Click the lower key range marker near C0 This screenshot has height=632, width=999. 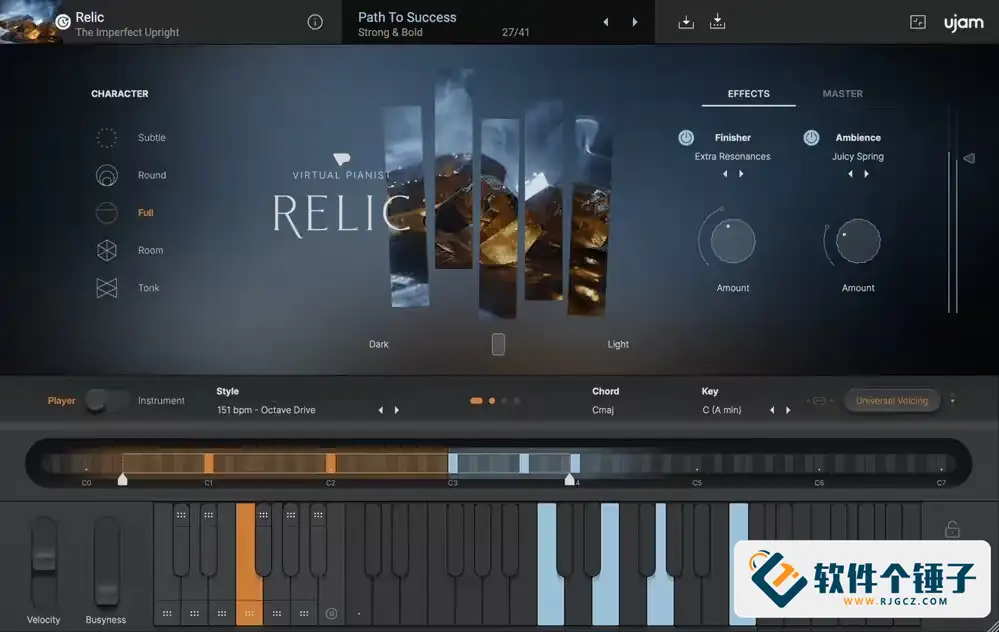click(x=122, y=479)
